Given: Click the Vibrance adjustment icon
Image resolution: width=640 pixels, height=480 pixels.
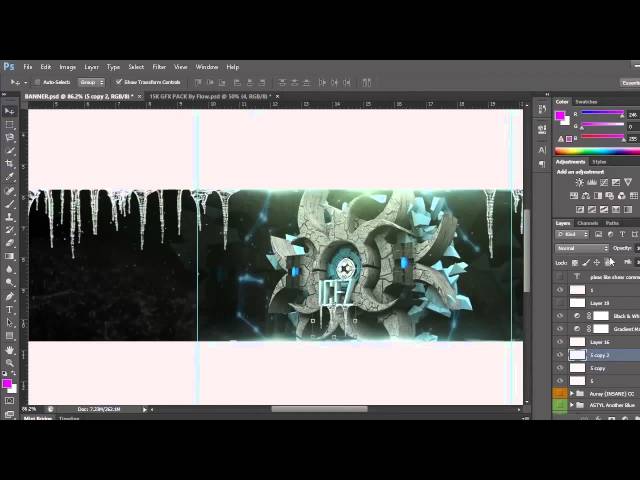Looking at the screenshot, I should point(628,182).
